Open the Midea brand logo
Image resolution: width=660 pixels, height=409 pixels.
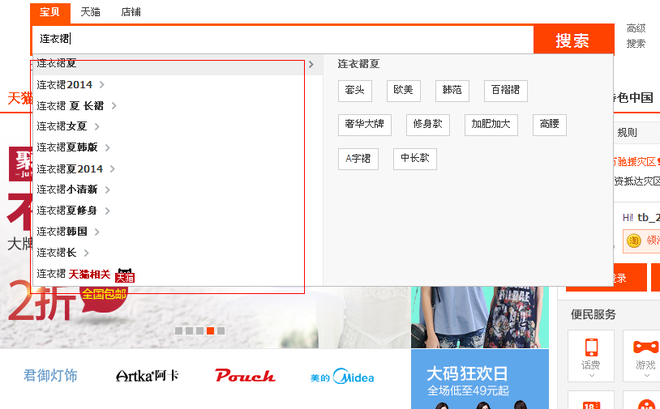coord(341,376)
